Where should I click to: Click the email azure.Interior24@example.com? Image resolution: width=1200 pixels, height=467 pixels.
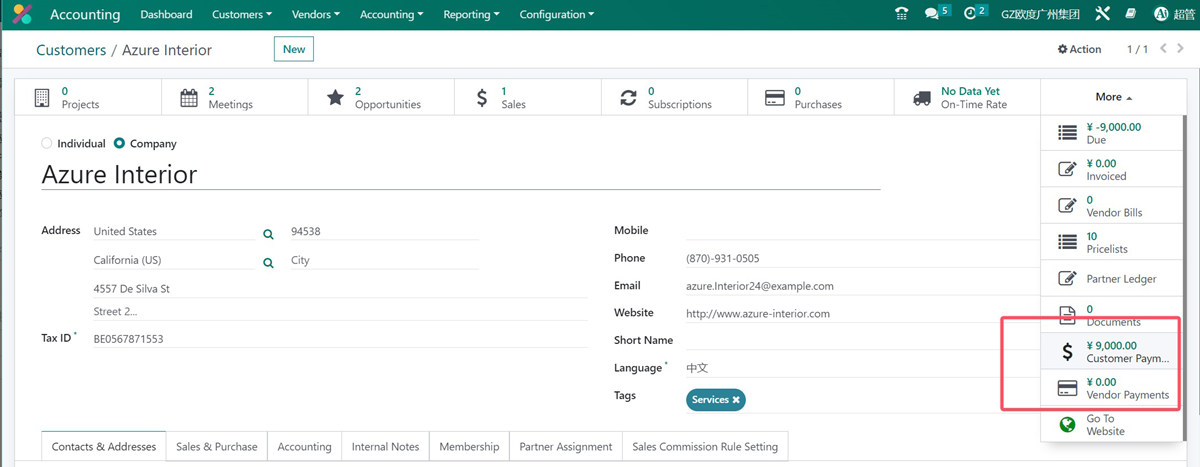coord(760,286)
